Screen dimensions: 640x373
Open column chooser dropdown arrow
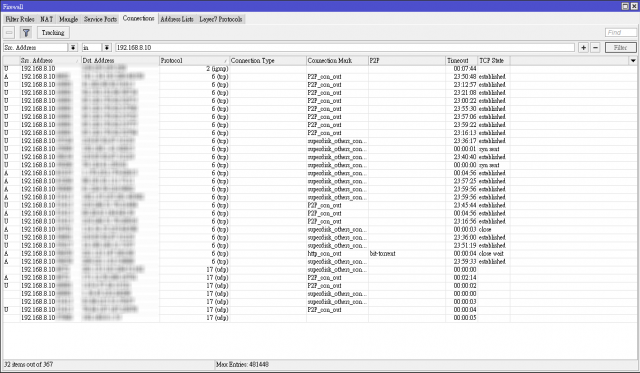point(633,61)
